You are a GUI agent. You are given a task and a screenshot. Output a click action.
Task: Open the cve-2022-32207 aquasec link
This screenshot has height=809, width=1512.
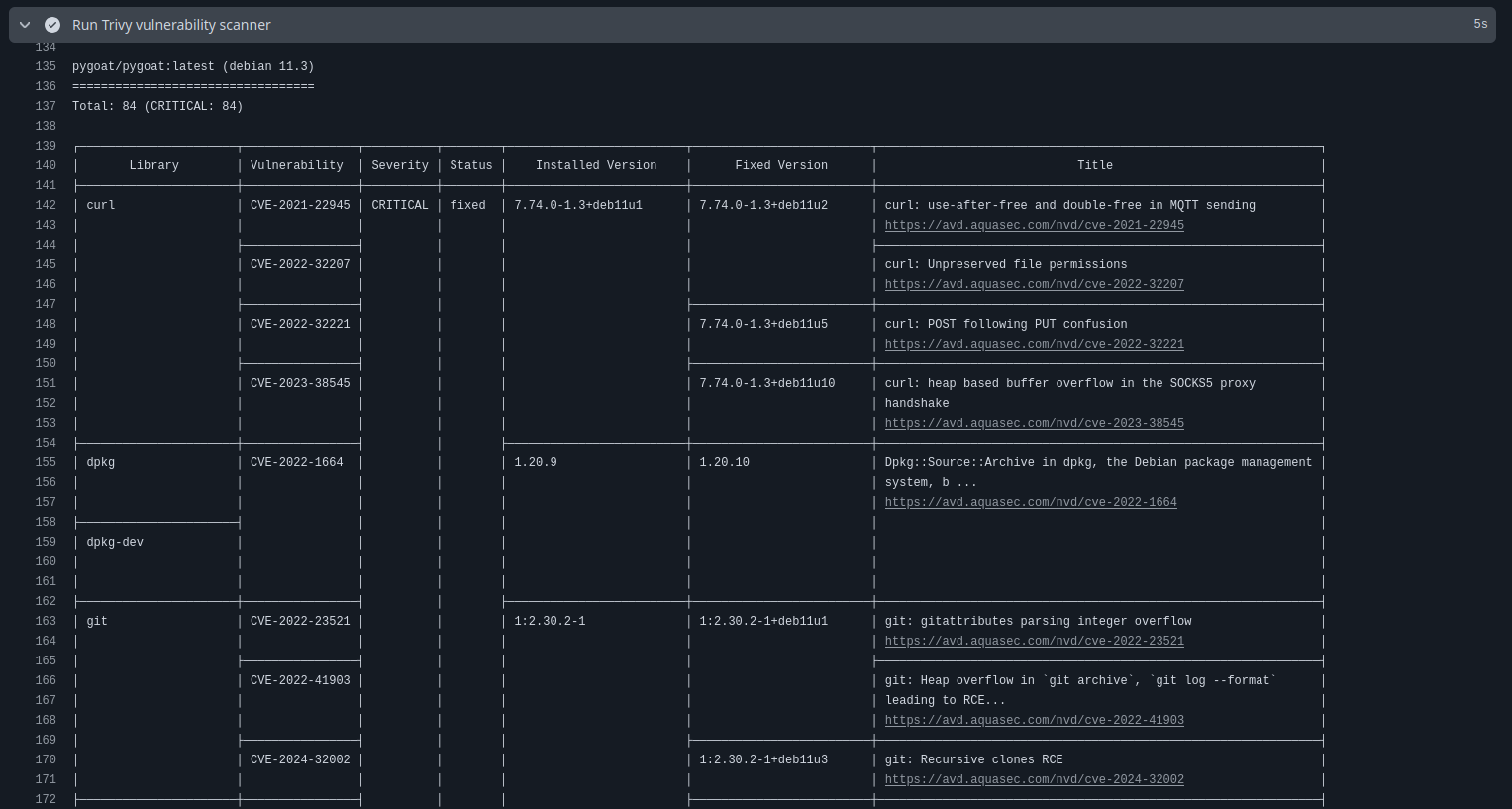[x=1034, y=284]
